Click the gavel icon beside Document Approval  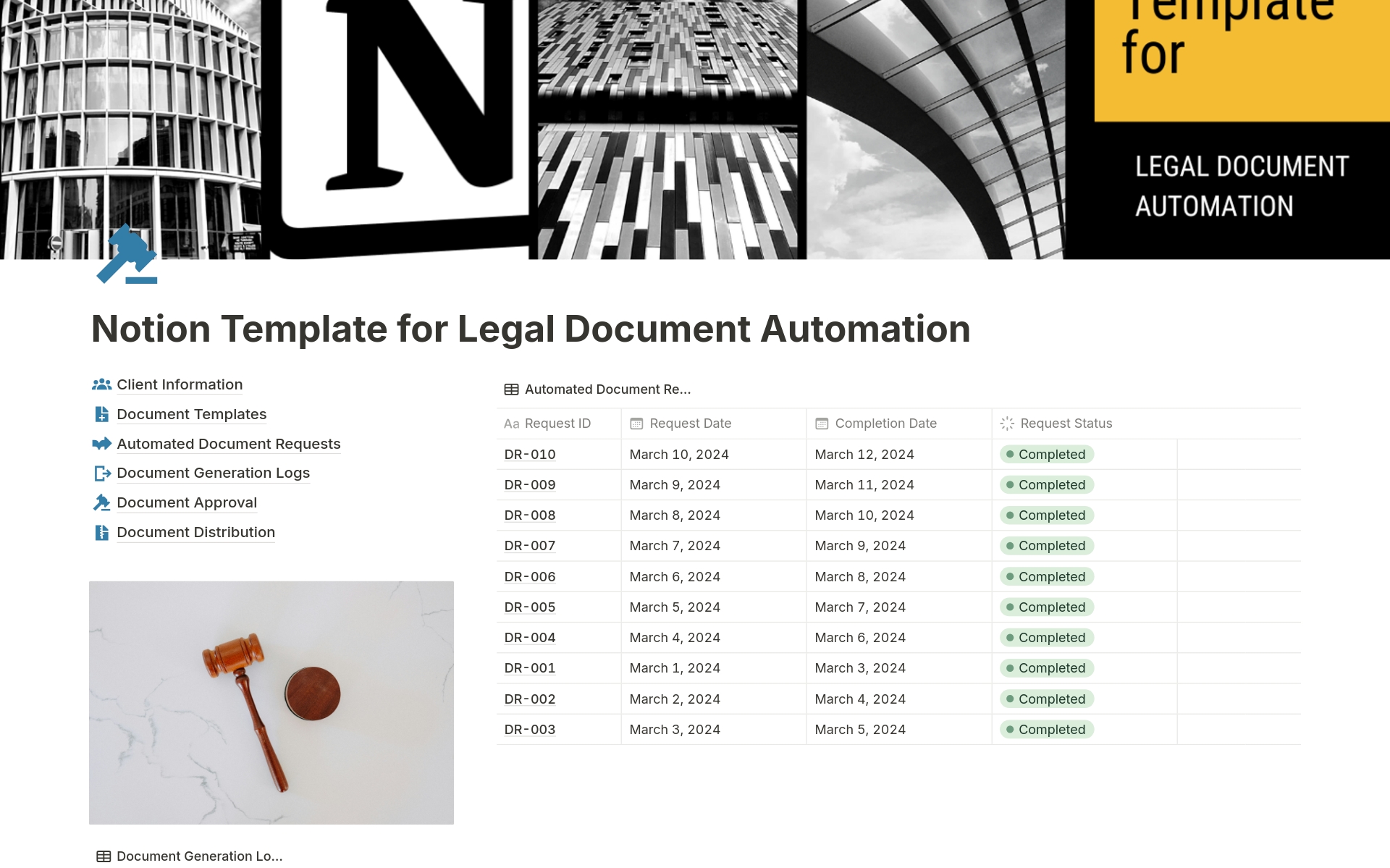coord(101,502)
